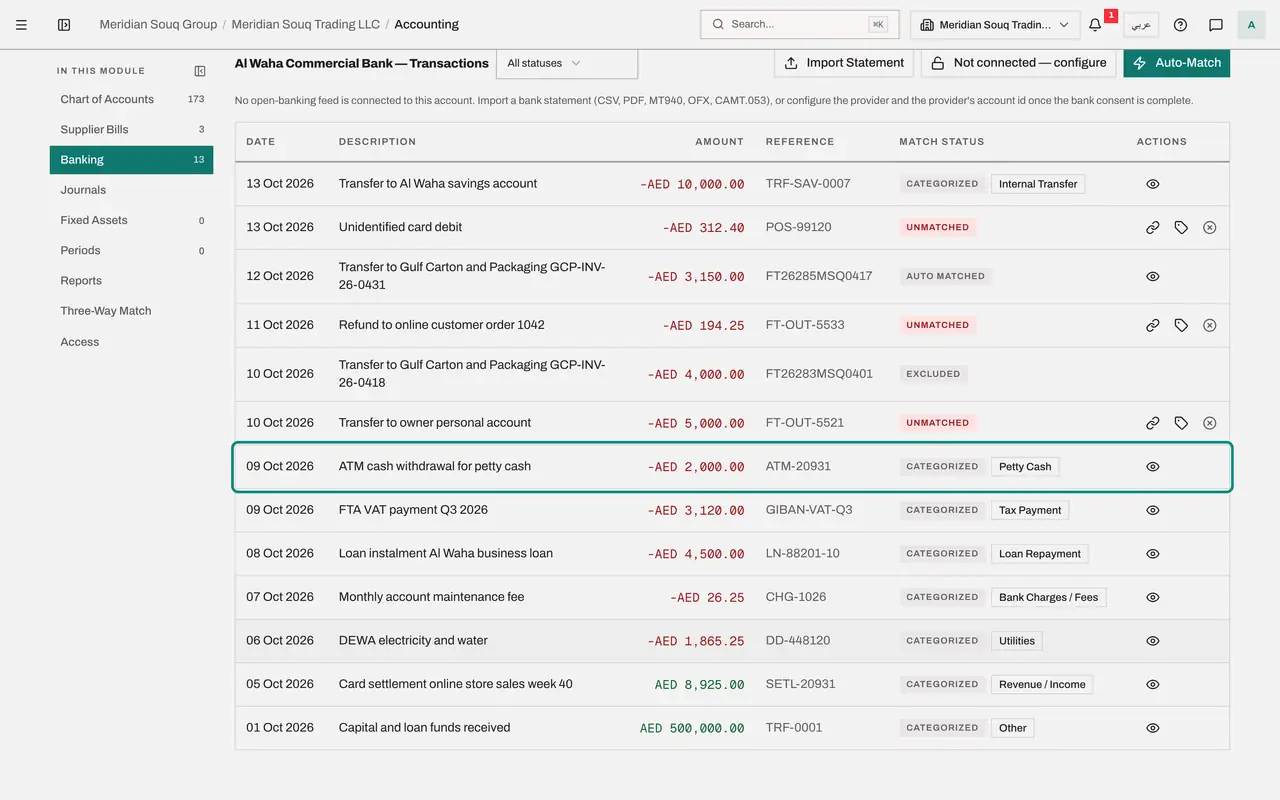1280x800 pixels.
Task: View ATM cash withdrawal details
Action: [x=1153, y=467]
